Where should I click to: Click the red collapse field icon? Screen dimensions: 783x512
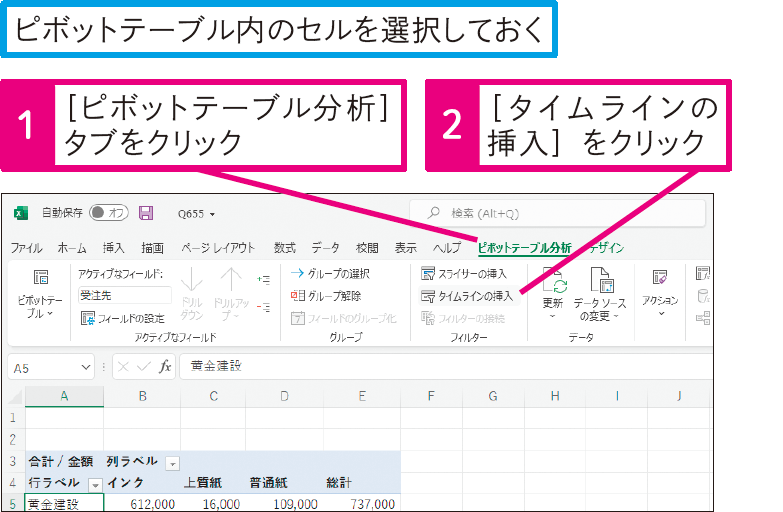tap(263, 307)
